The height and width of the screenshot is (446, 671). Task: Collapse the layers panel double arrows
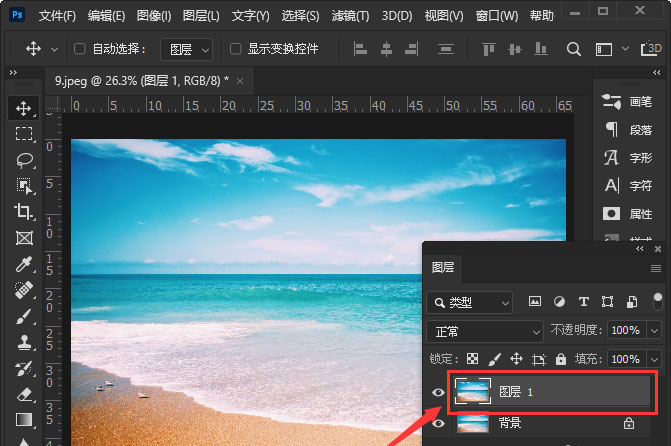(x=639, y=249)
